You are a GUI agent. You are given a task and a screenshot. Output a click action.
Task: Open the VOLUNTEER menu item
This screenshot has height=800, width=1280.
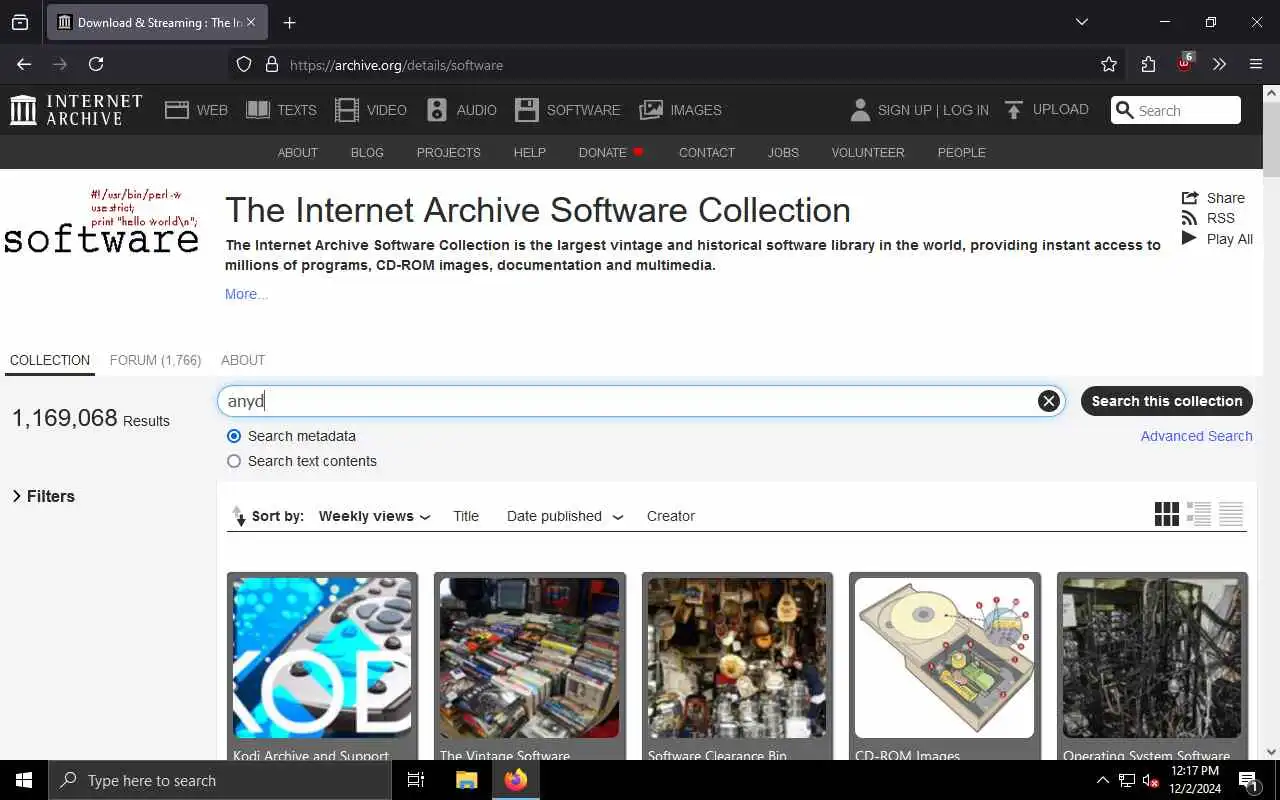[x=867, y=152]
